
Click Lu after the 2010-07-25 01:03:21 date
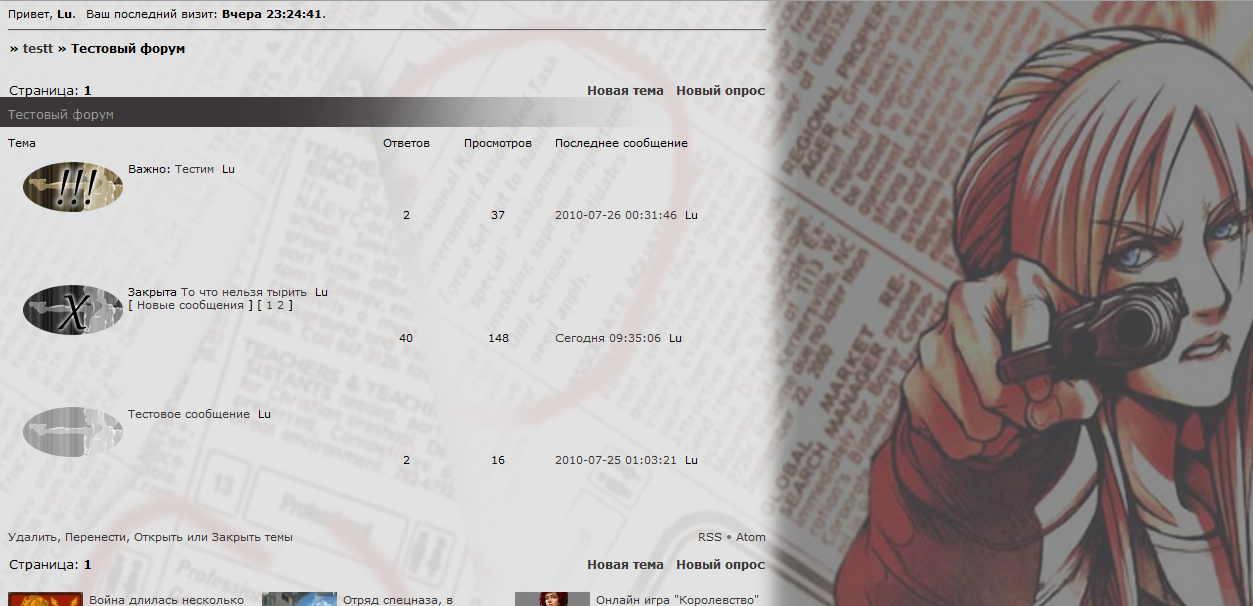(x=691, y=460)
